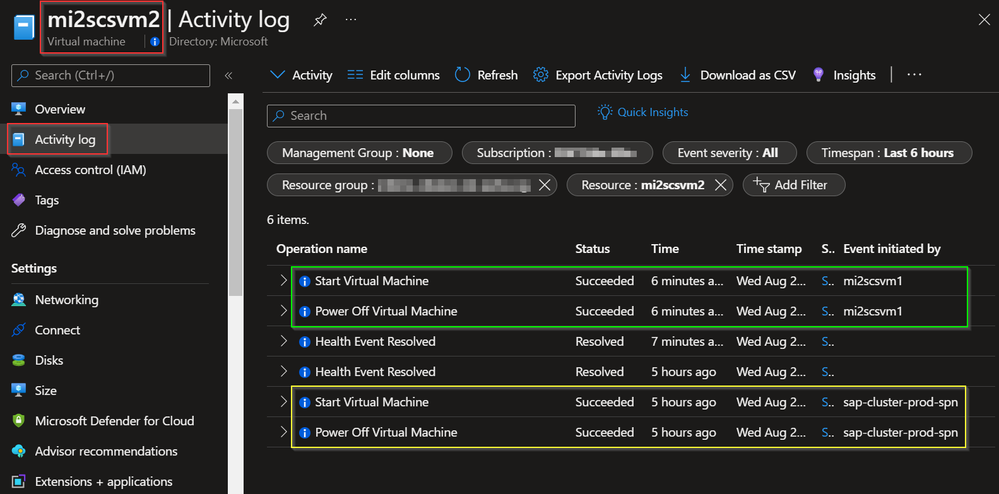Open Quick Insights link
The width and height of the screenshot is (999, 494).
pos(643,112)
